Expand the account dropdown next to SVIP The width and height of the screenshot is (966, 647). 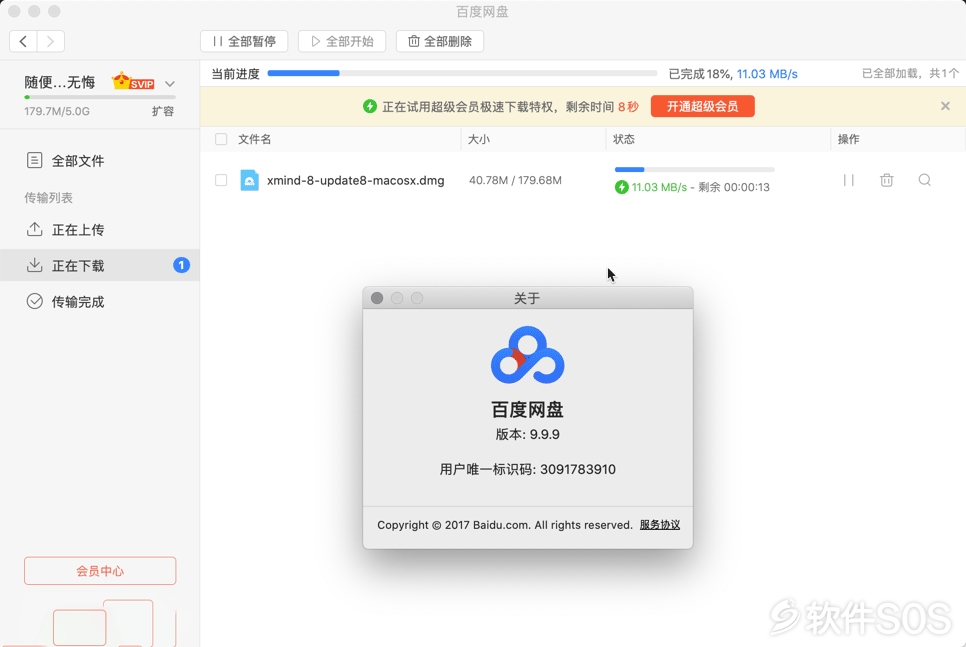click(x=170, y=84)
